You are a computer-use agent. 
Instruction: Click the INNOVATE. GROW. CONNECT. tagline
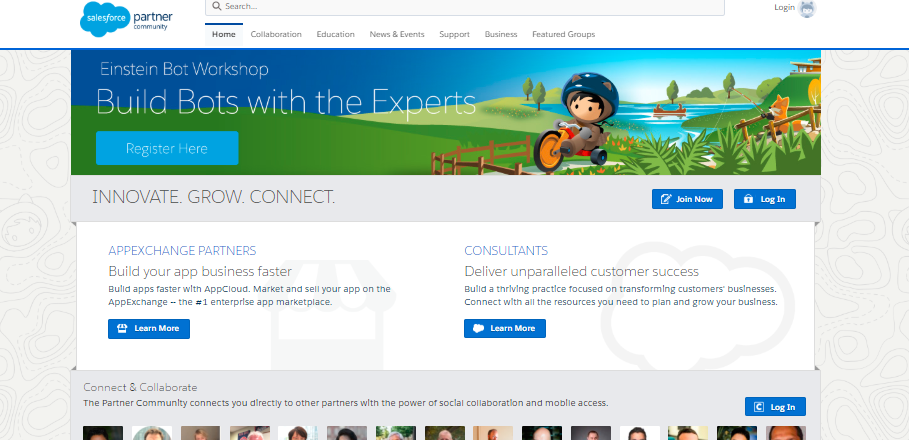coord(214,197)
